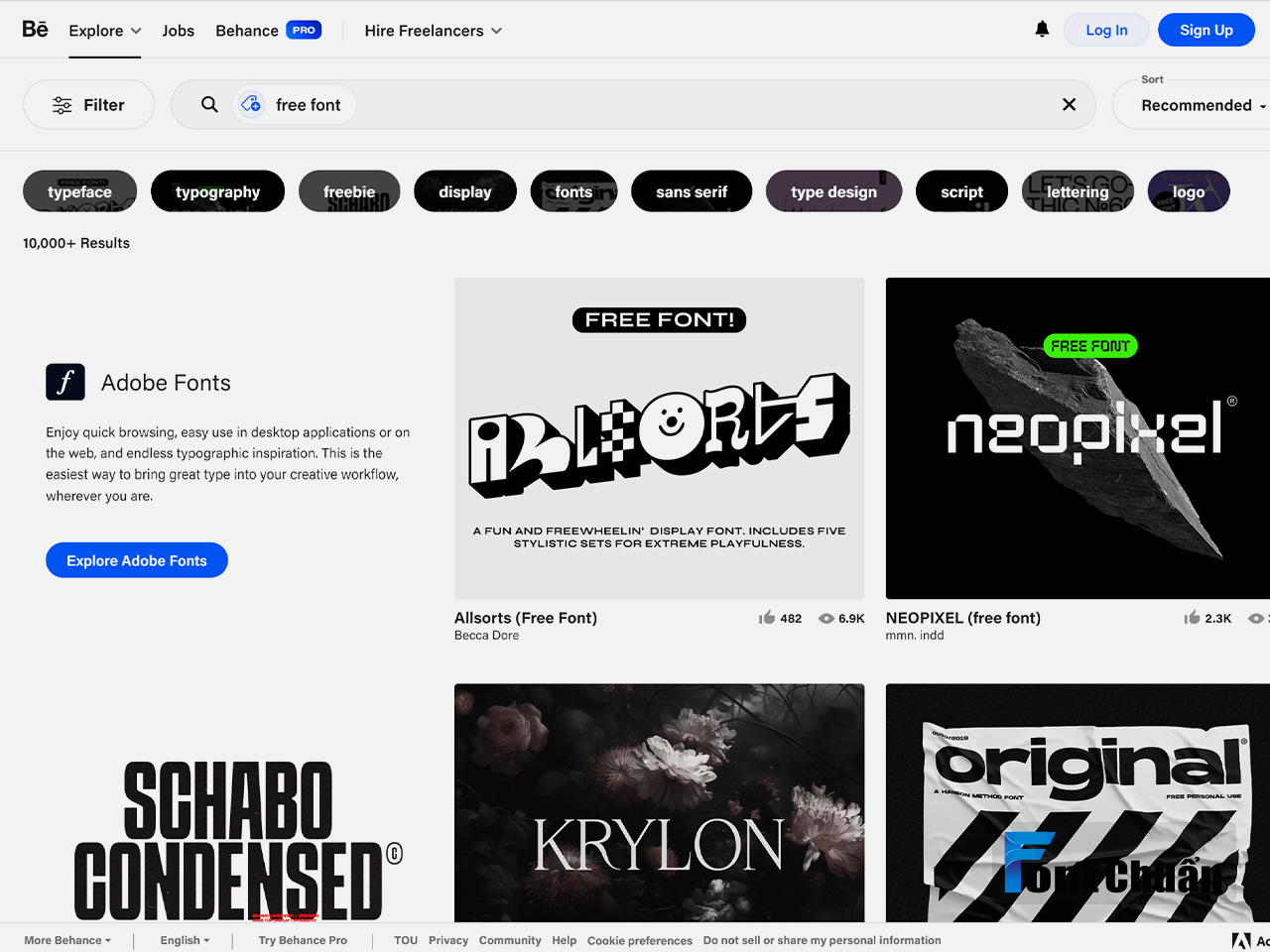Select the sans serif tag
Viewport: 1270px width, 952px height.
pyautogui.click(x=692, y=191)
